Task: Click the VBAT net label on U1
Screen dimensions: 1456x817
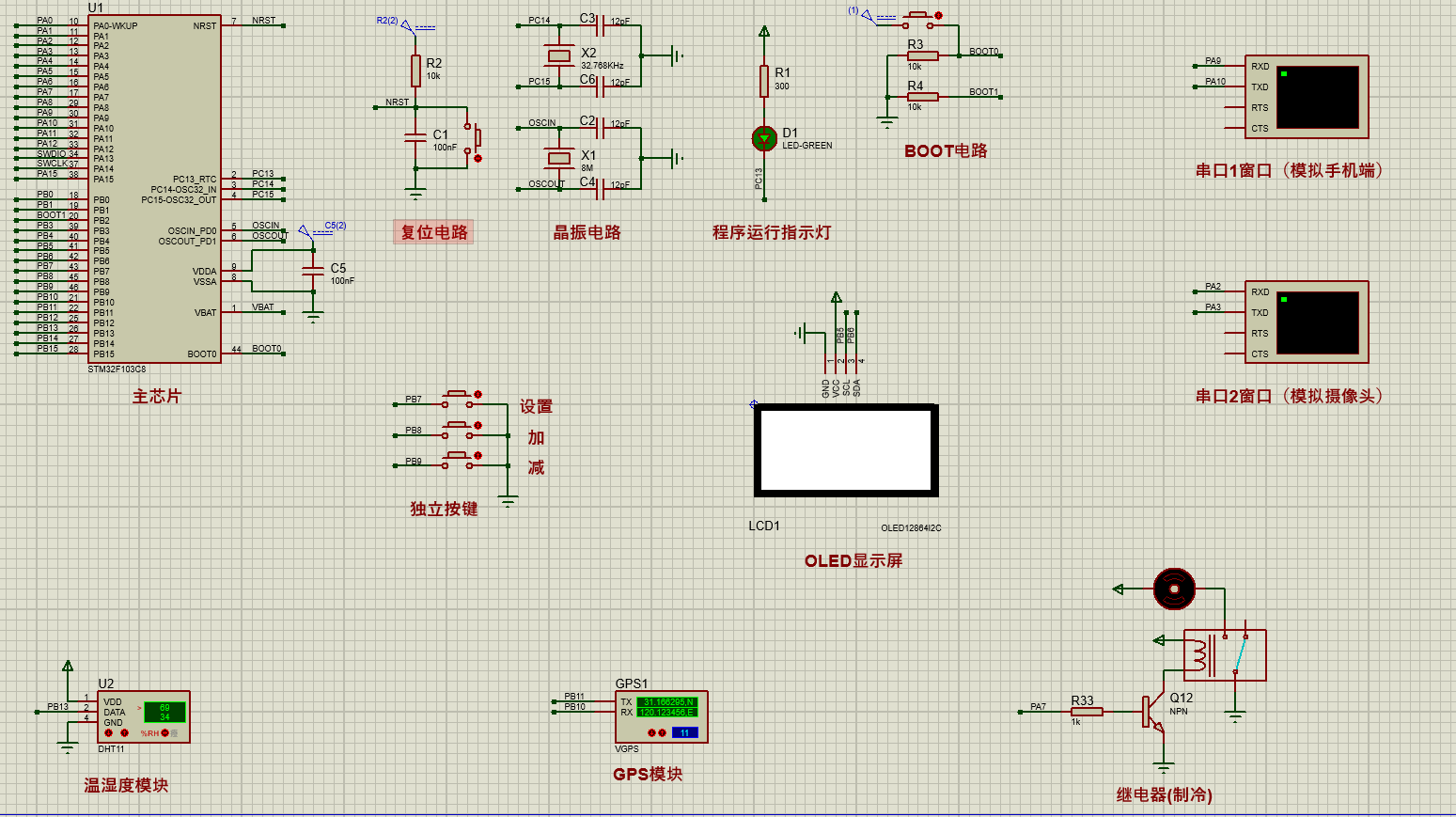Action: (x=263, y=306)
